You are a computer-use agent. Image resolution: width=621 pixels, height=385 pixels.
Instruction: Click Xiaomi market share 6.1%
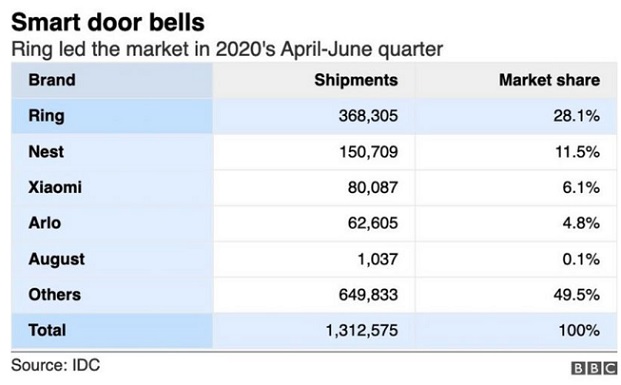pyautogui.click(x=581, y=187)
